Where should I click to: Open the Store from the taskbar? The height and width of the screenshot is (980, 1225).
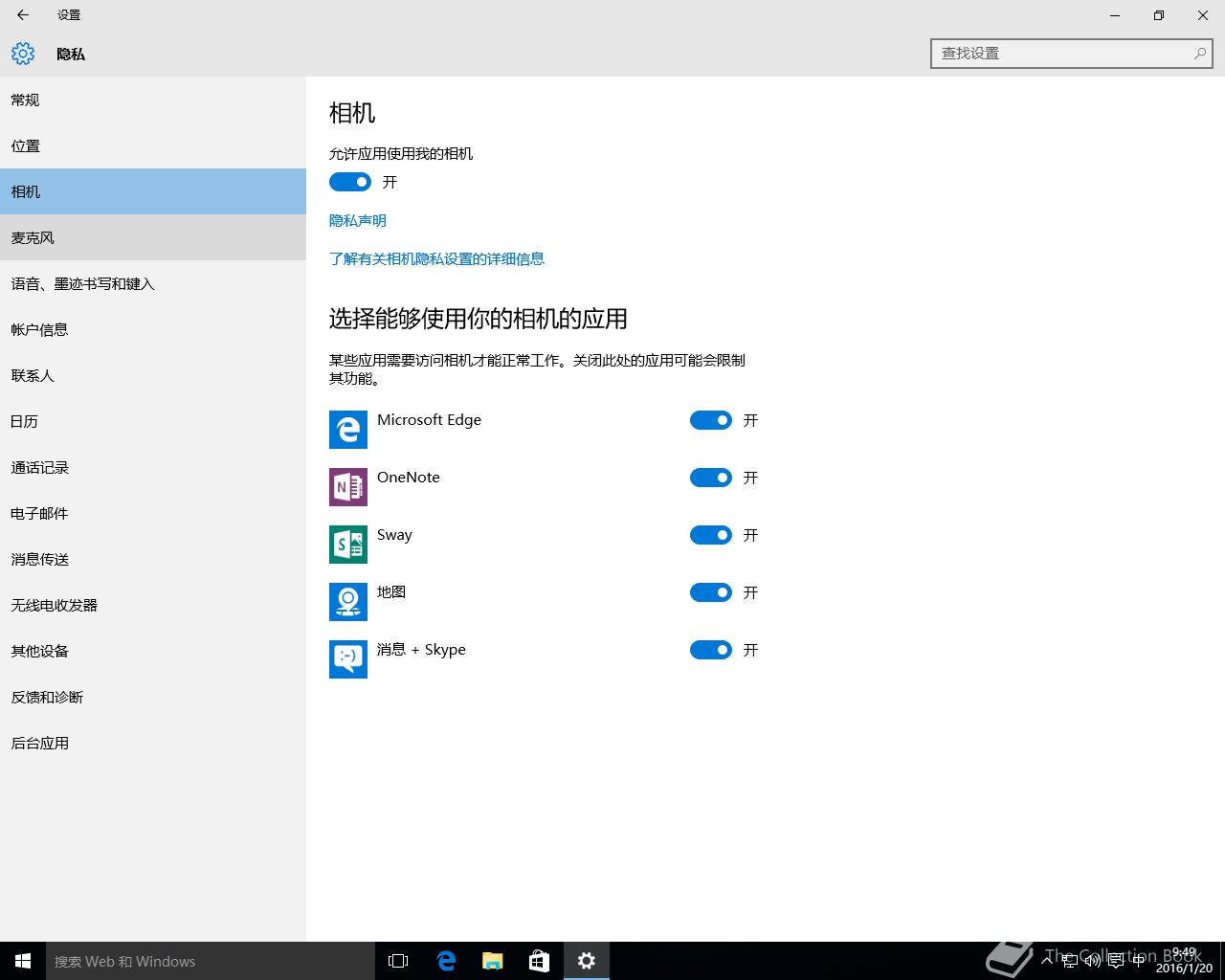coord(540,961)
